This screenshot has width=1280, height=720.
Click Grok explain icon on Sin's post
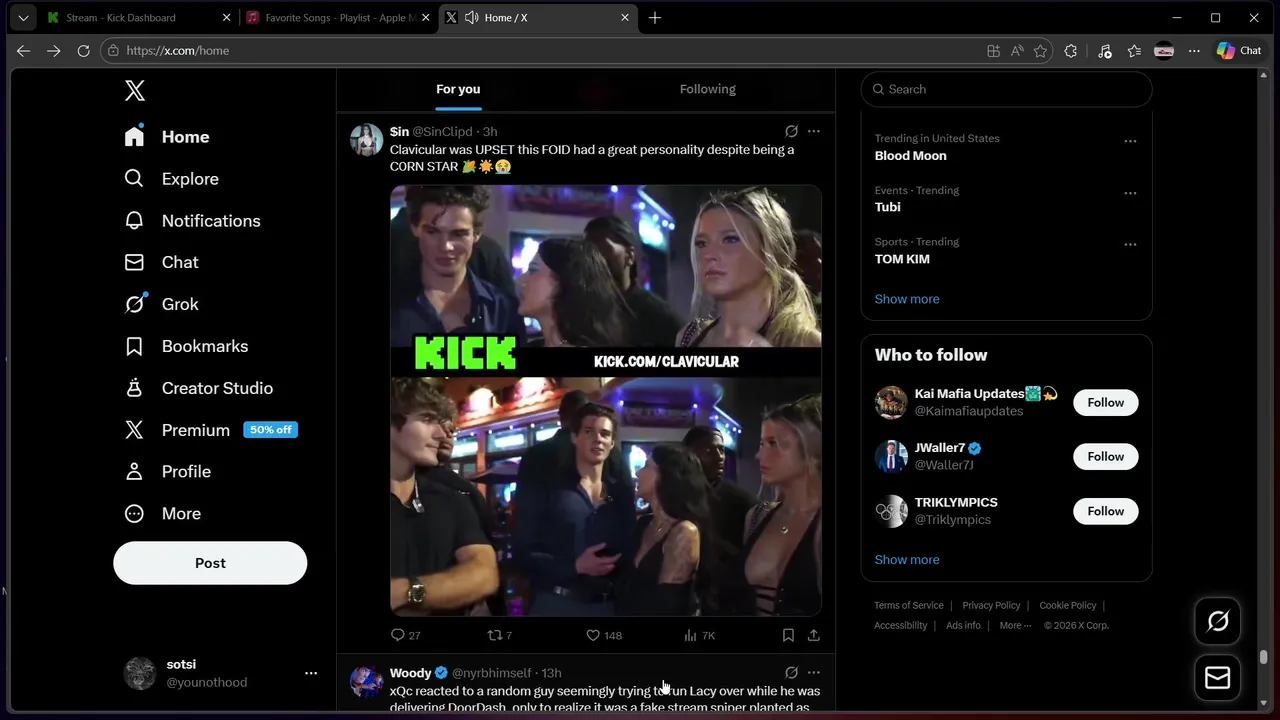pyautogui.click(x=791, y=131)
